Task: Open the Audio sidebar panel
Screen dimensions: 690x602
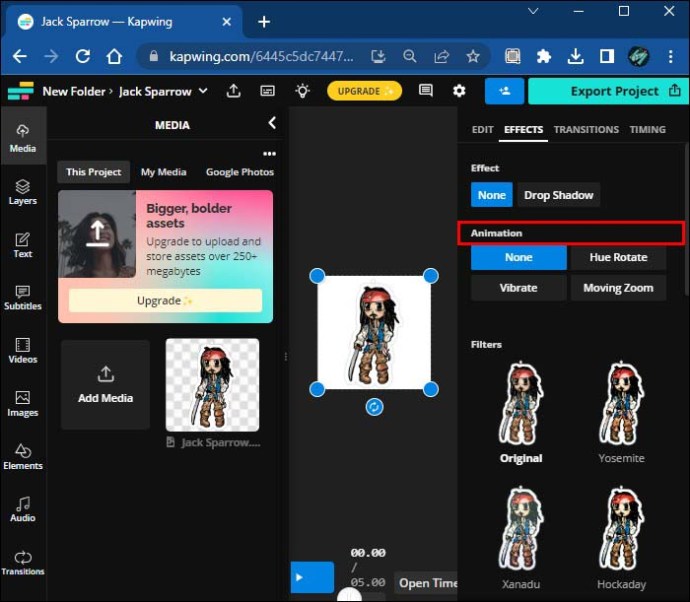Action: tap(22, 509)
